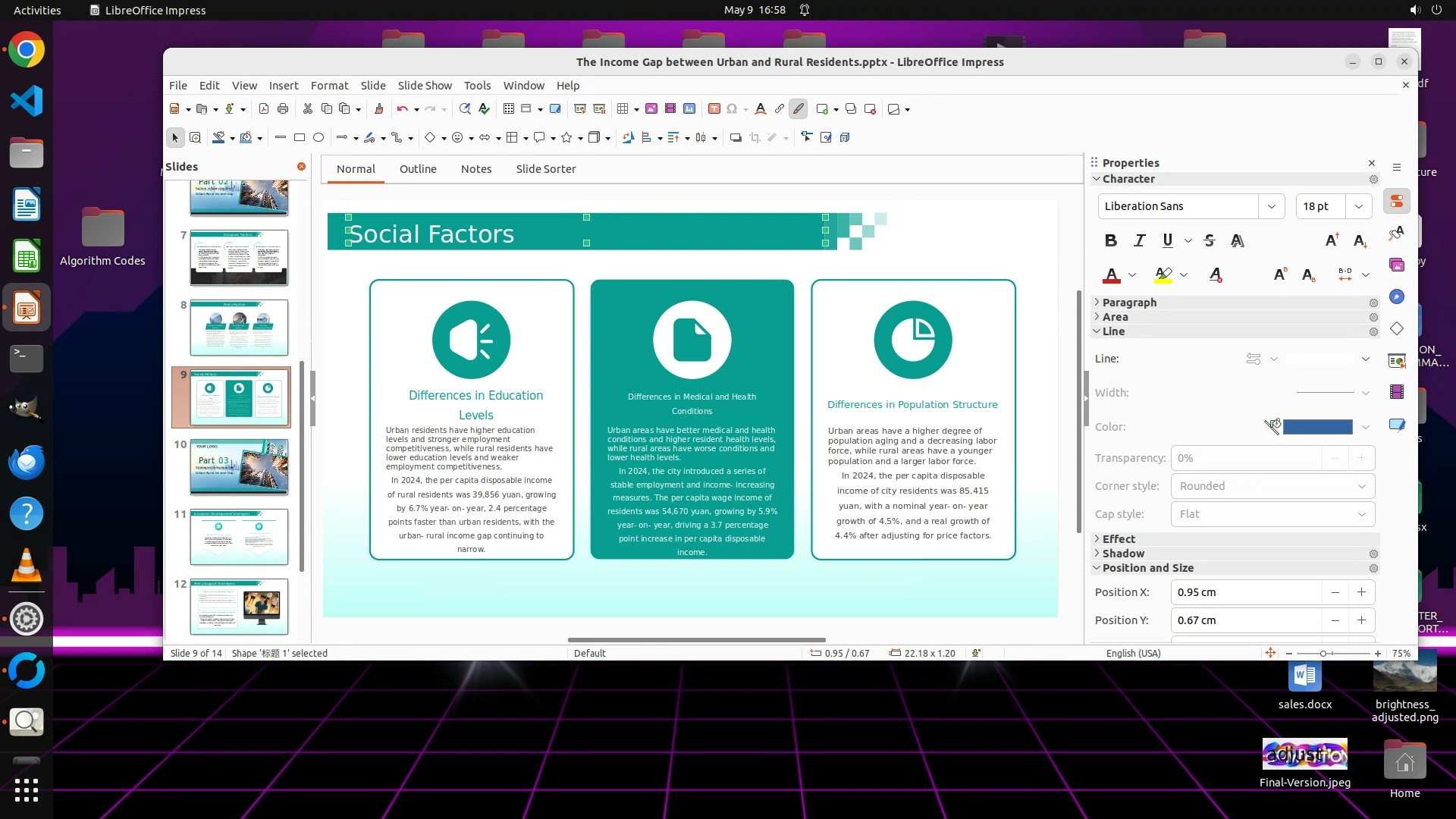The height and width of the screenshot is (819, 1456).
Task: Select the Ellipse drawing tool
Action: pos(318,137)
